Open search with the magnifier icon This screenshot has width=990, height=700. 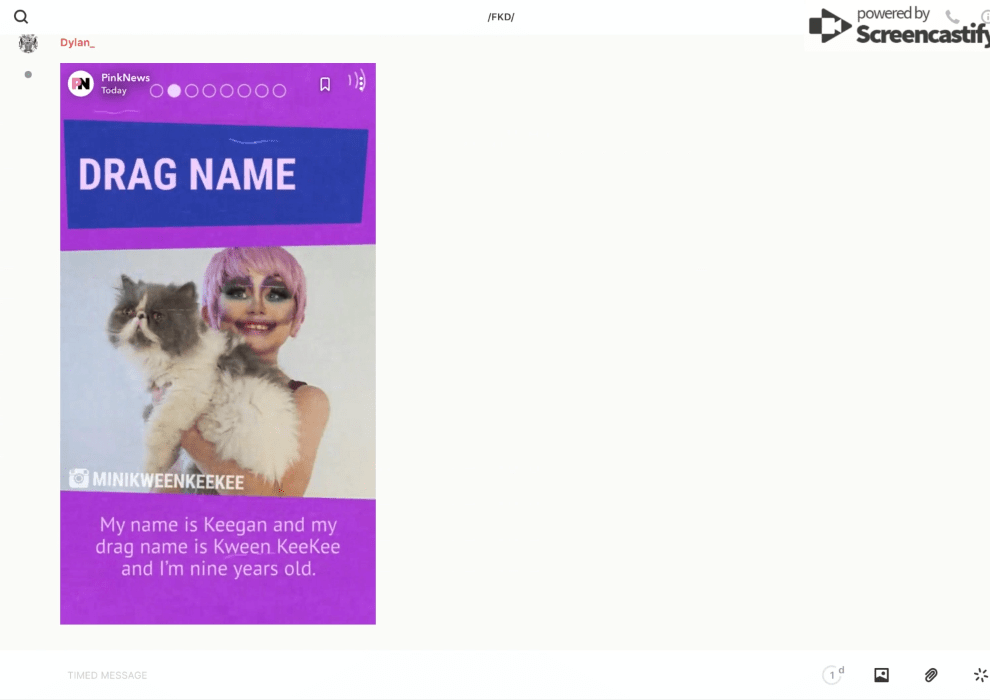click(21, 17)
